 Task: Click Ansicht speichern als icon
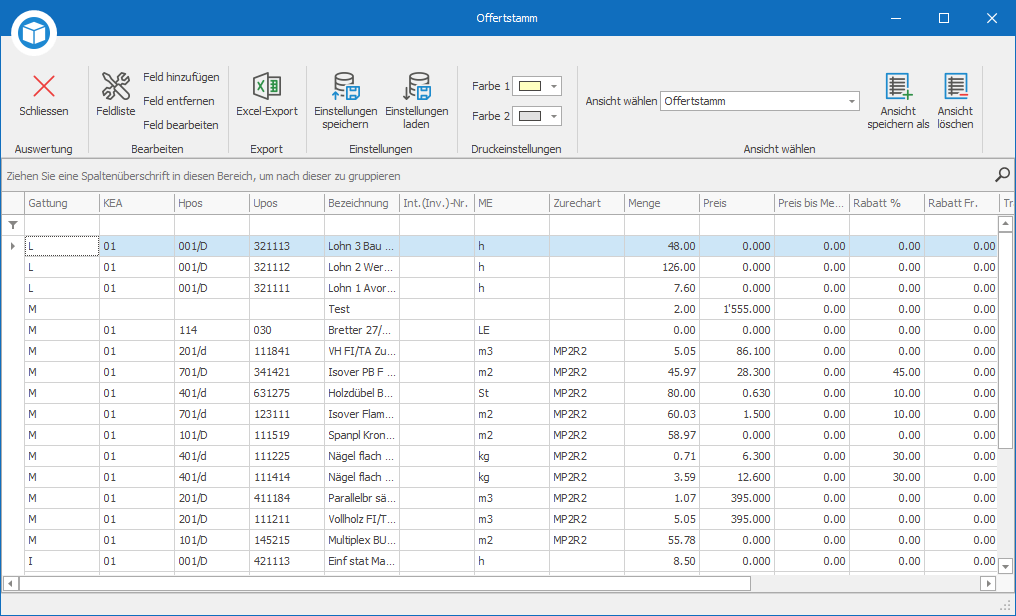(x=898, y=86)
